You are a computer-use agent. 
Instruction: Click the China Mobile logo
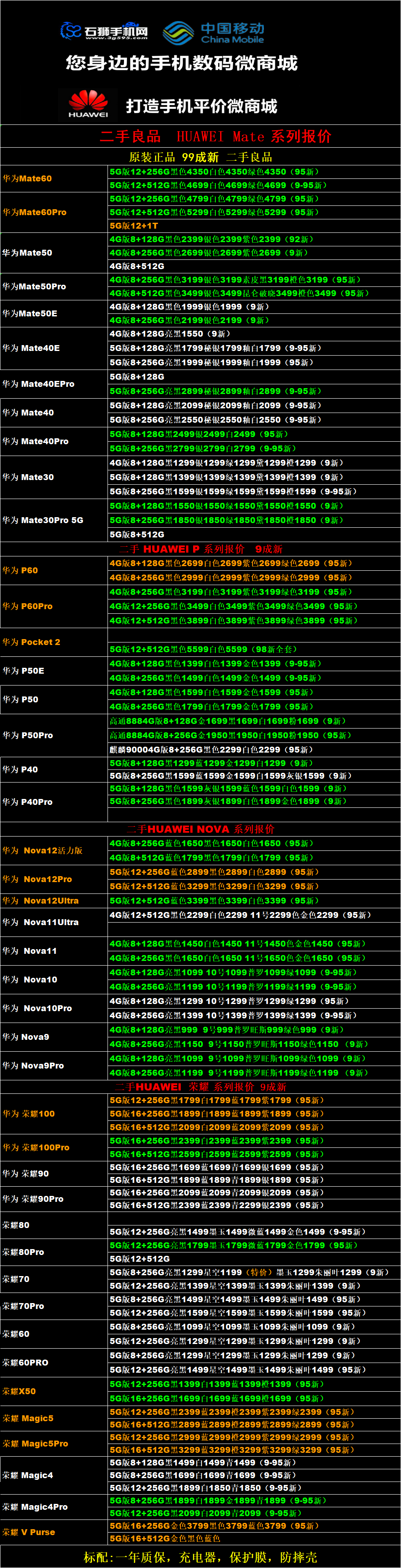click(x=214, y=33)
